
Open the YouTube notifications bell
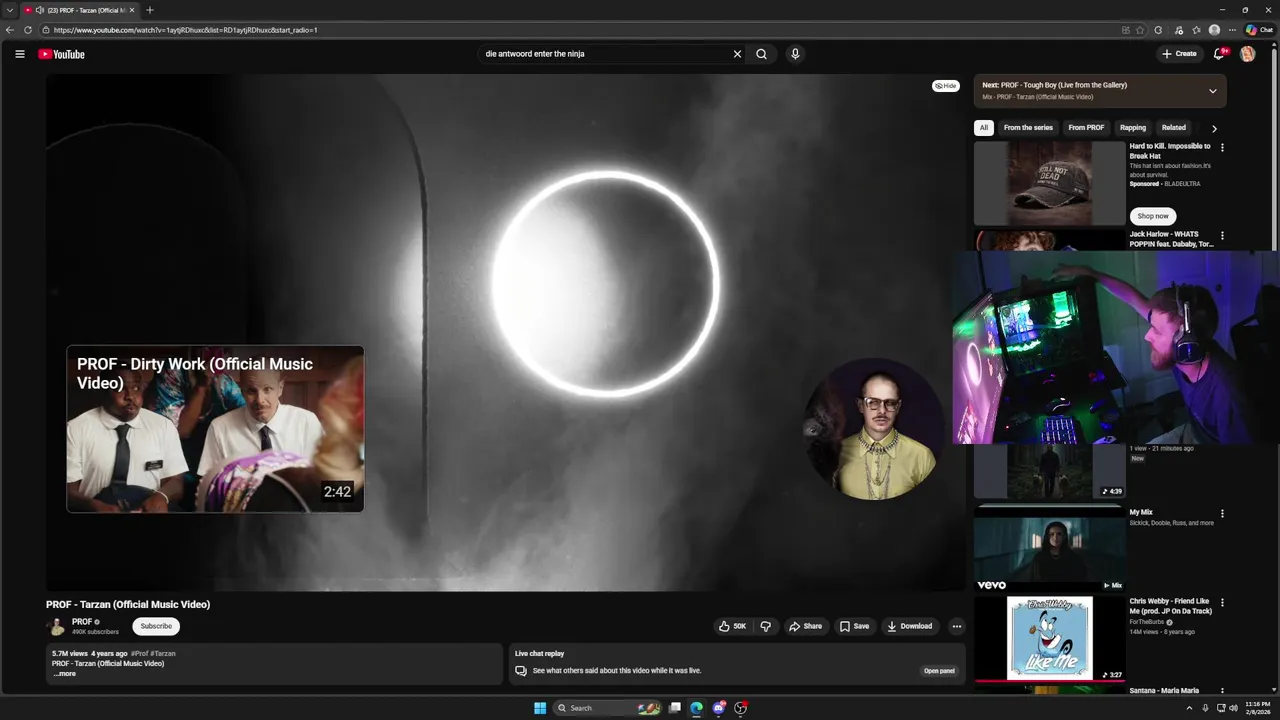pyautogui.click(x=1219, y=54)
